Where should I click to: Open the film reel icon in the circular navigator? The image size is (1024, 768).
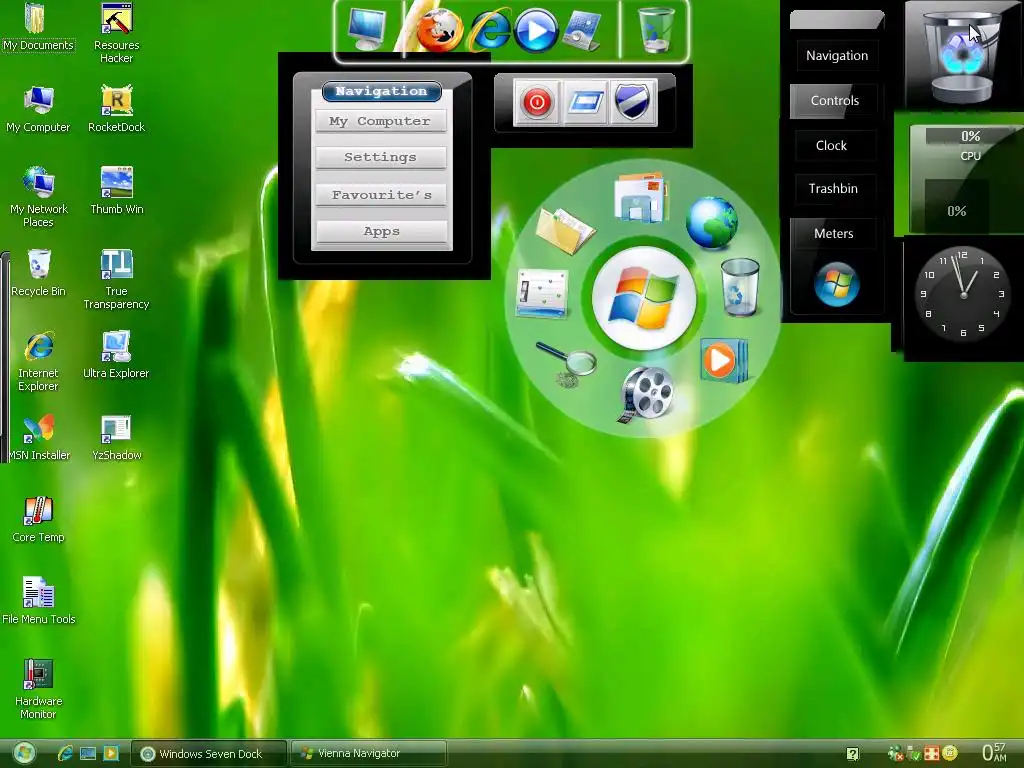[x=646, y=394]
